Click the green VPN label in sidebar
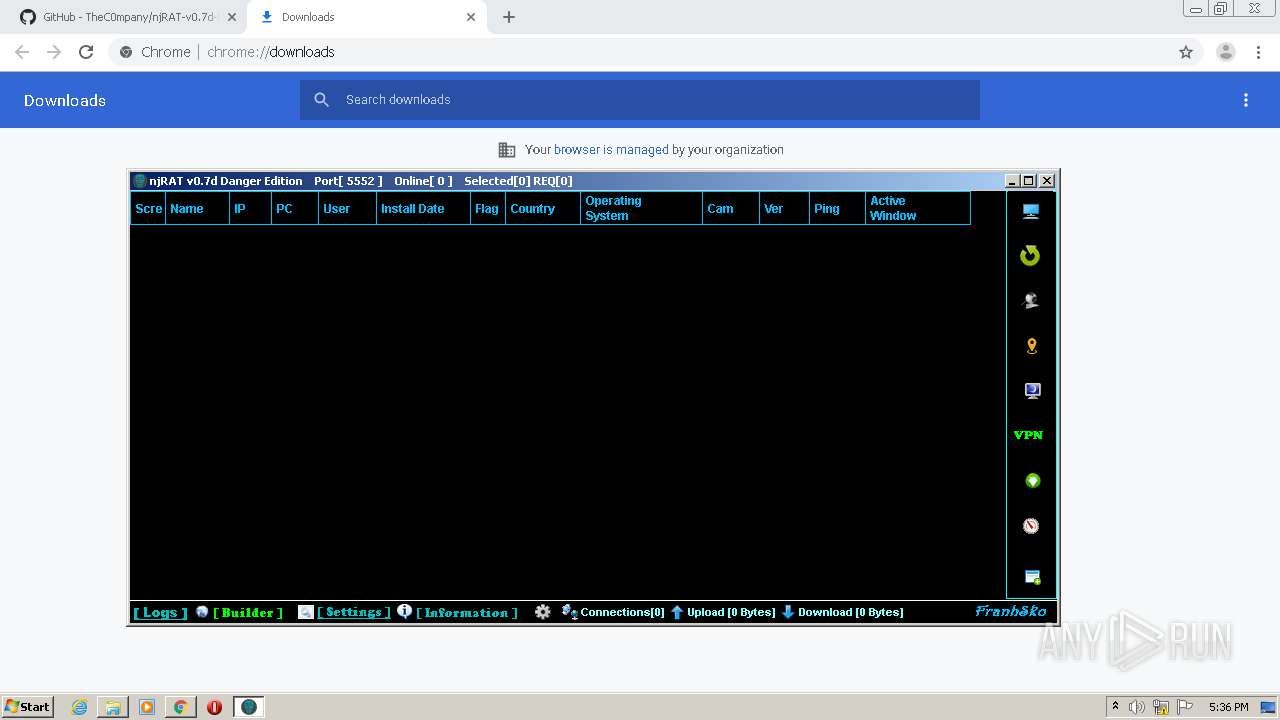Screen dimensions: 1280x720 pos(1028,435)
